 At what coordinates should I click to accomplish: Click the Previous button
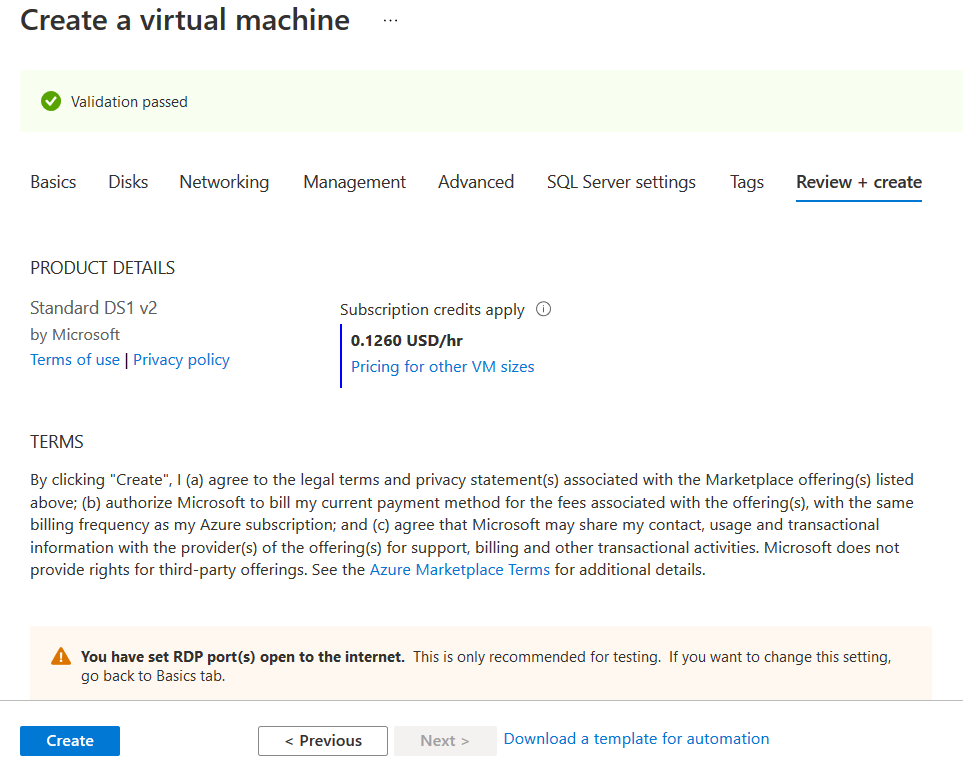click(x=323, y=741)
